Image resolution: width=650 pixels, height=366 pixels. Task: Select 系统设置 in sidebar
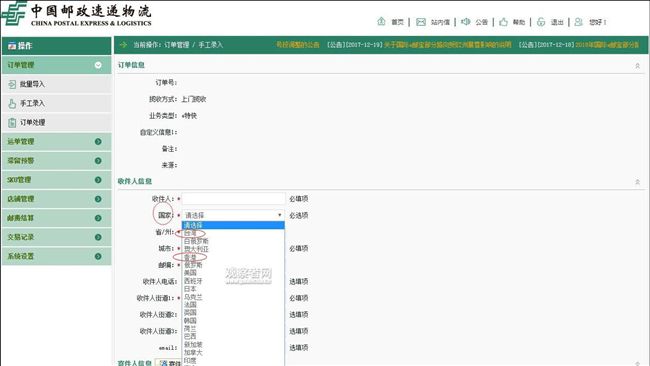57,256
